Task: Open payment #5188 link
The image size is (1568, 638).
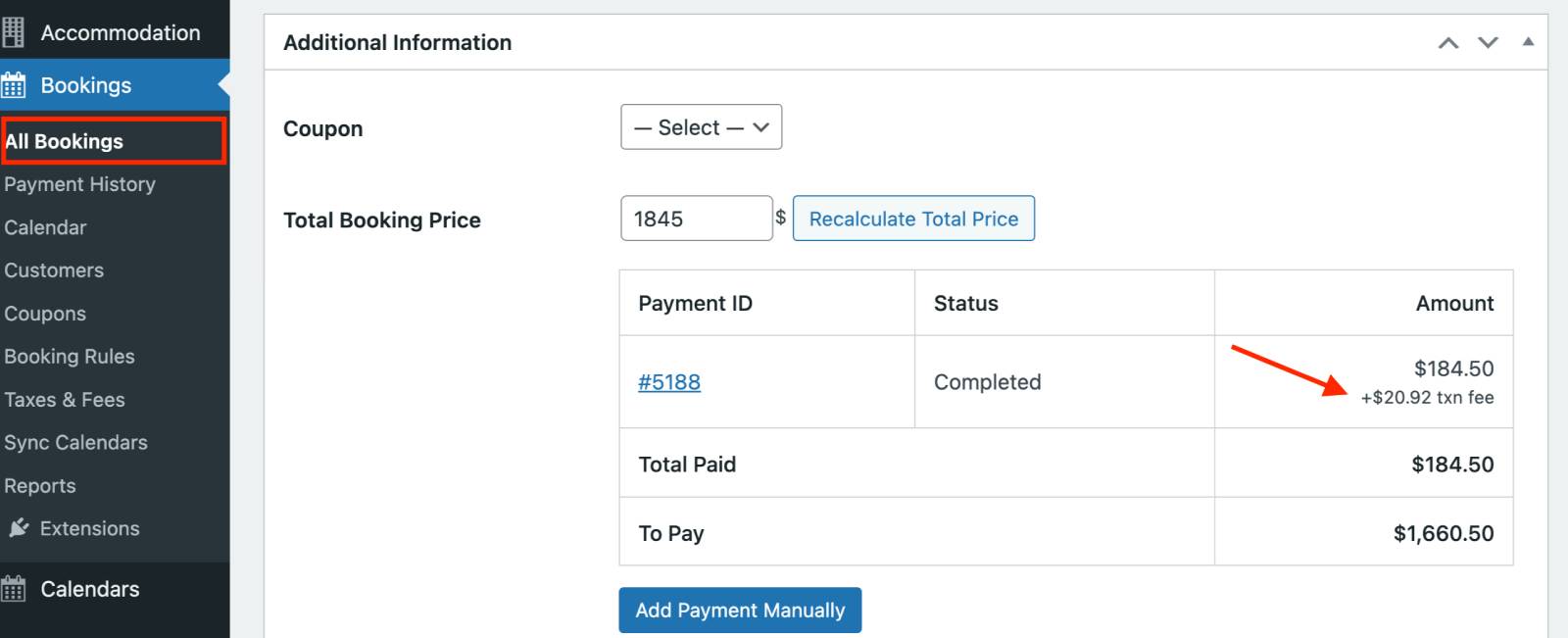Action: click(669, 382)
